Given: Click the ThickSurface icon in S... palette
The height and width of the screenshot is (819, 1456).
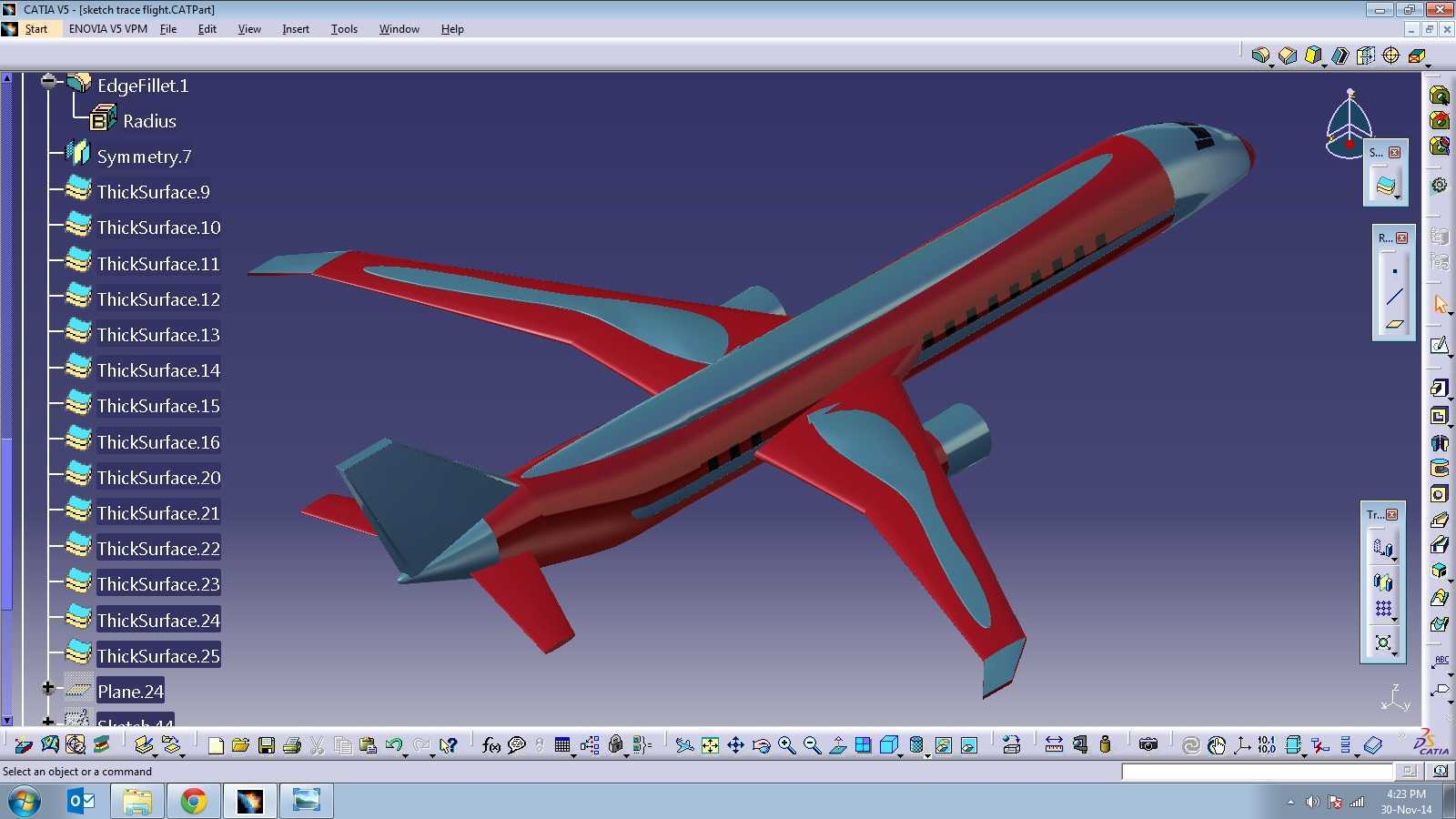Looking at the screenshot, I should point(1386,186).
